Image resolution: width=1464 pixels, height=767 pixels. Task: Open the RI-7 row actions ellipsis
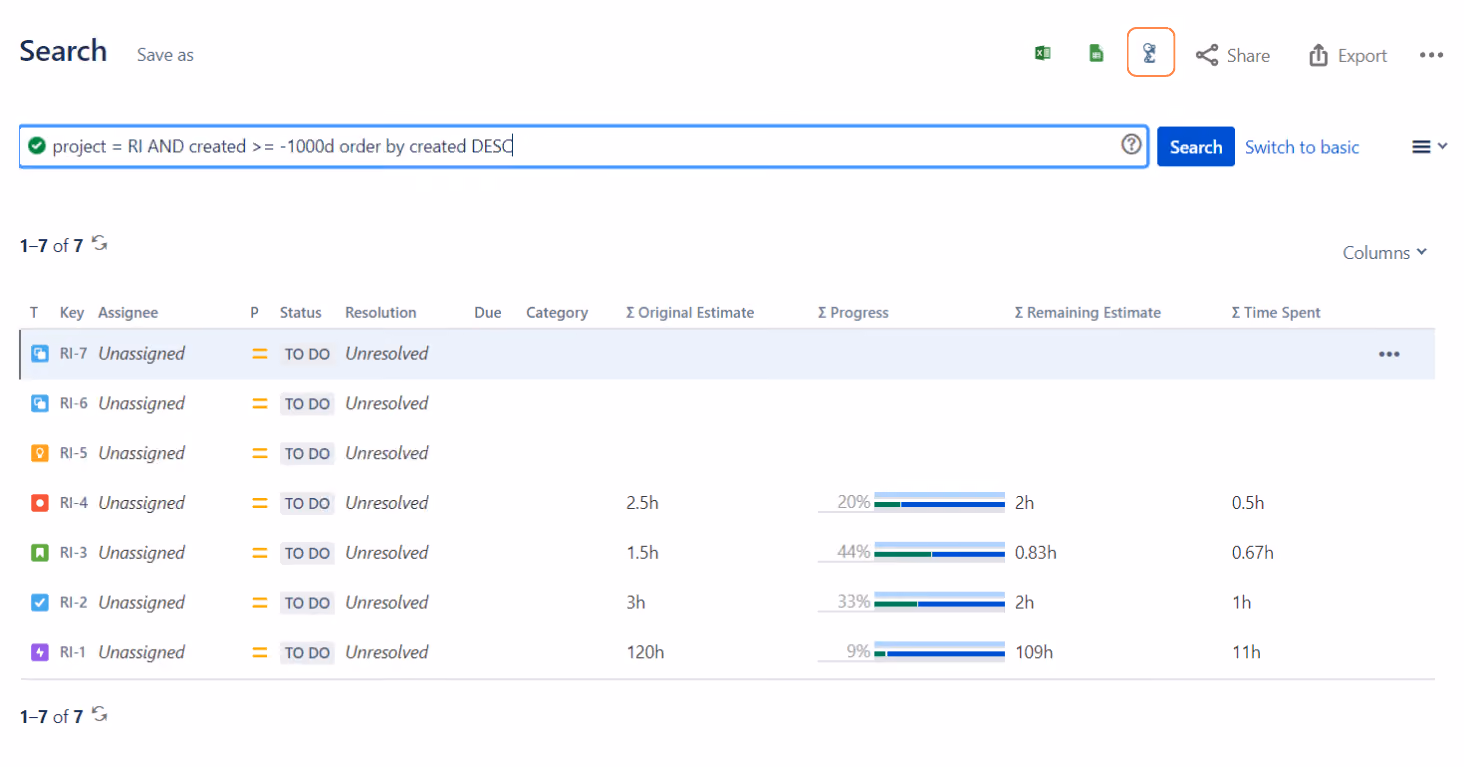tap(1389, 354)
